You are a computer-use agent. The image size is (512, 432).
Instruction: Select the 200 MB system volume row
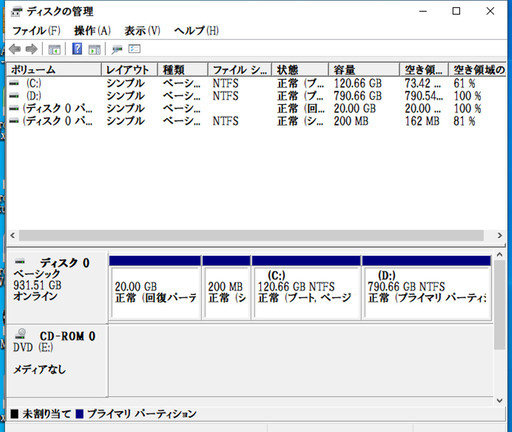click(256, 121)
